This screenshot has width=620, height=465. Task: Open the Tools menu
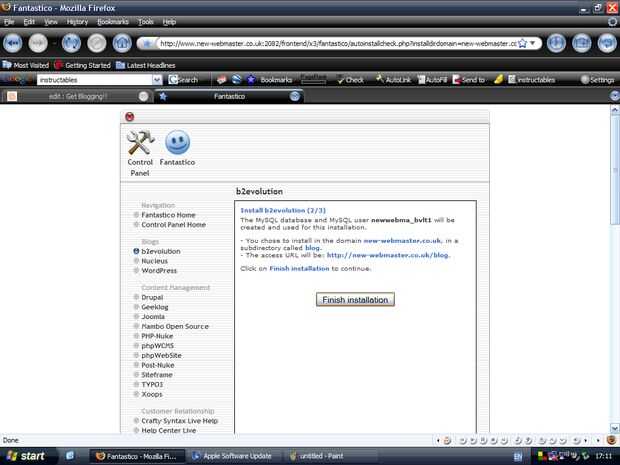[x=146, y=22]
